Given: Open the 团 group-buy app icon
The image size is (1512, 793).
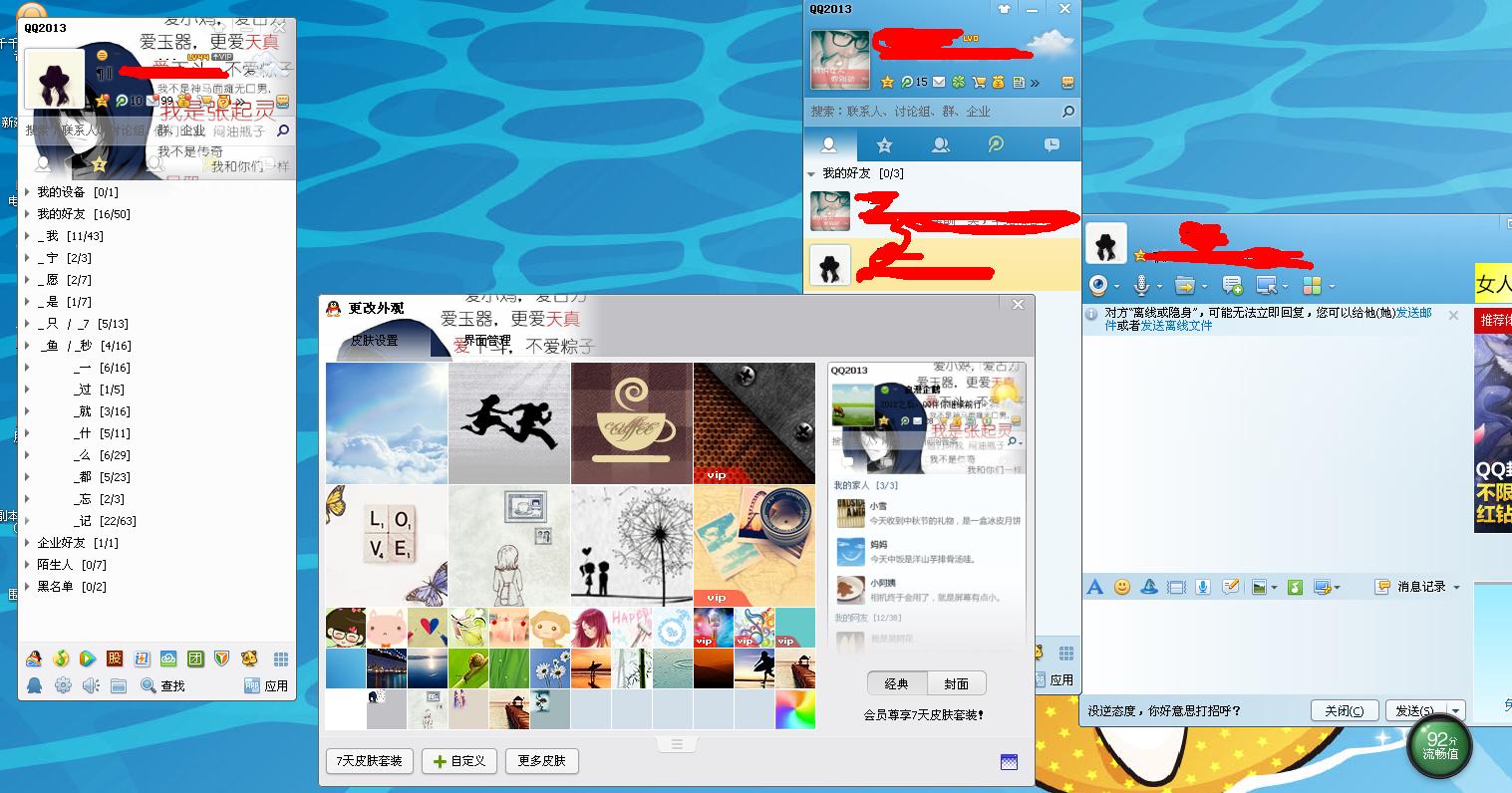Looking at the screenshot, I should (195, 659).
